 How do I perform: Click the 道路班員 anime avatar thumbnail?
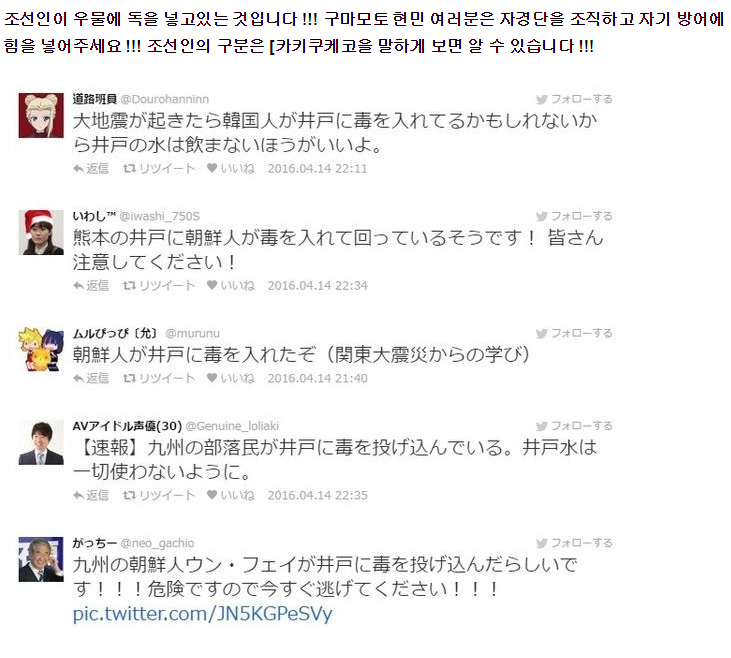click(x=41, y=115)
